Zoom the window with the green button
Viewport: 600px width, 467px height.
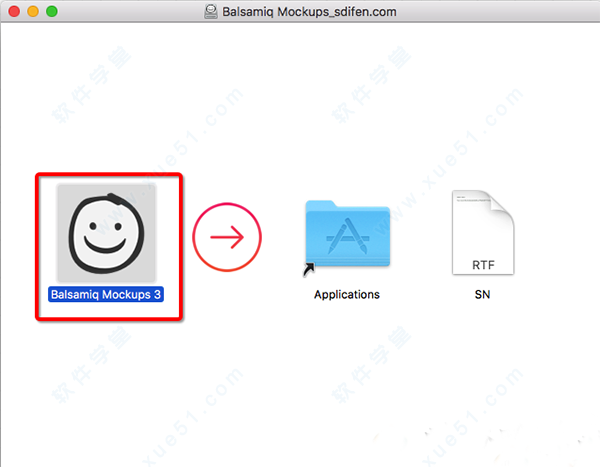[x=52, y=11]
